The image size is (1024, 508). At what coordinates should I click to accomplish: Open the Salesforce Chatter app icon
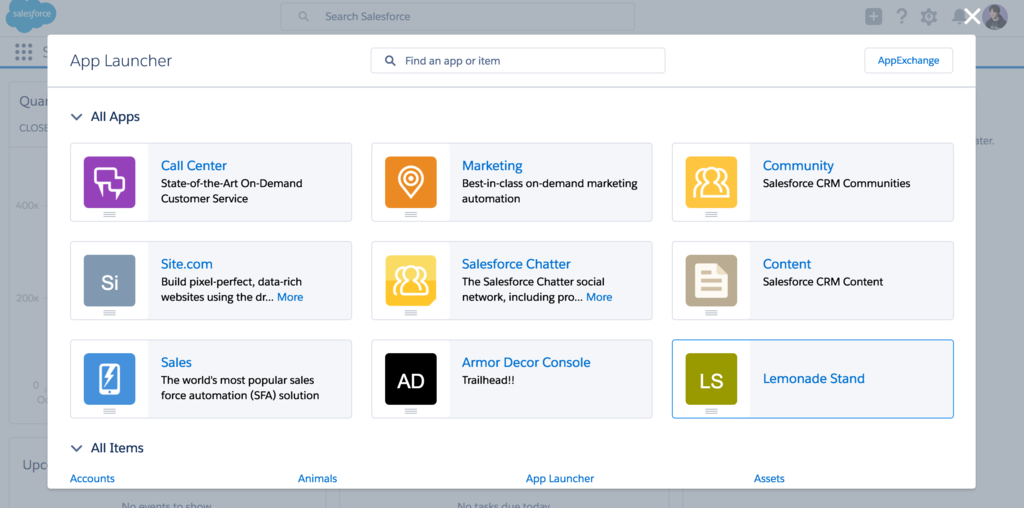pos(411,281)
